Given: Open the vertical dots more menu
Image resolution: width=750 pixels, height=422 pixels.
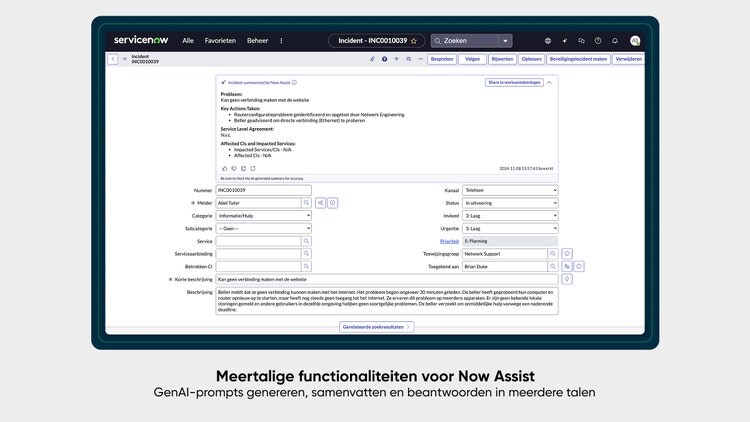Looking at the screenshot, I should pos(281,41).
